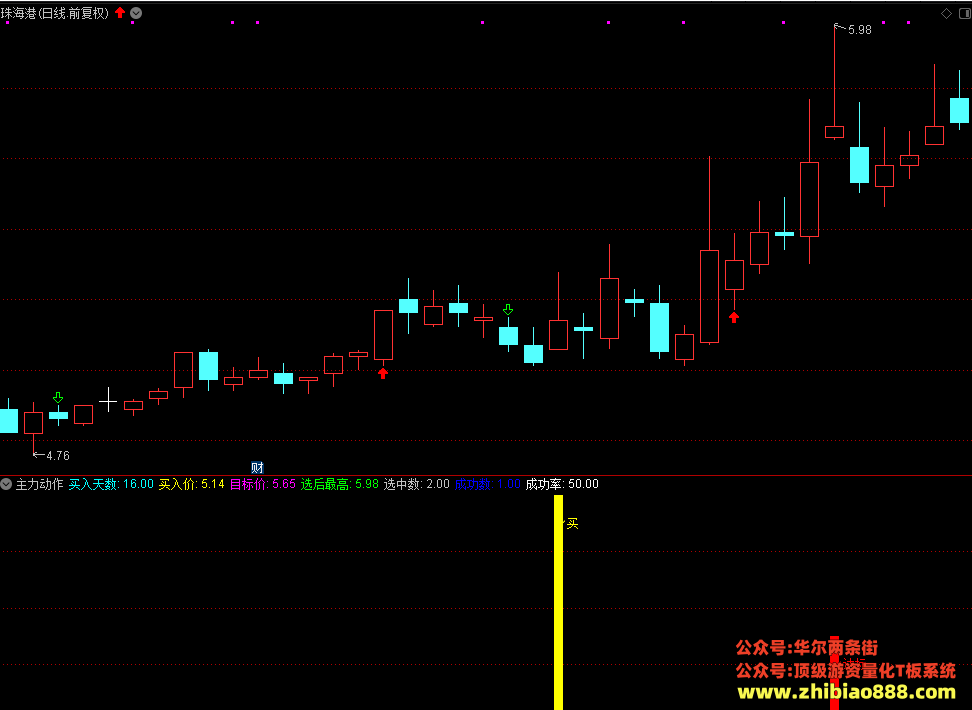Click the yellow 买 label text
Image resolution: width=972 pixels, height=710 pixels.
[x=572, y=524]
